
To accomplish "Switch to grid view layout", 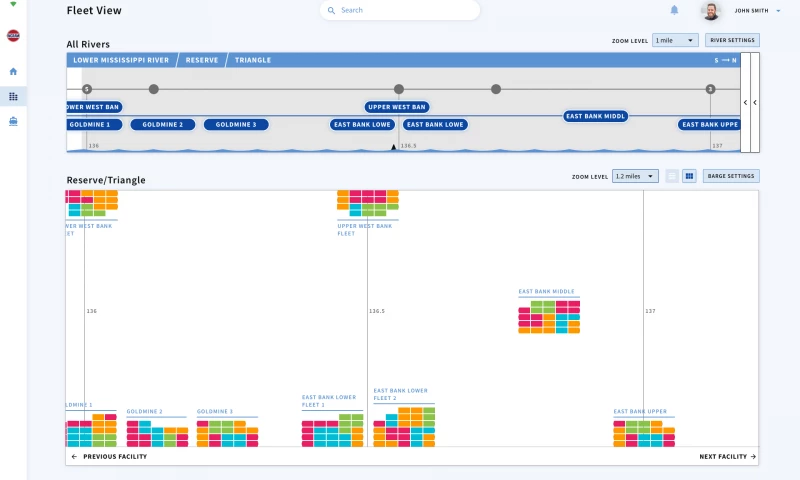I will point(689,176).
